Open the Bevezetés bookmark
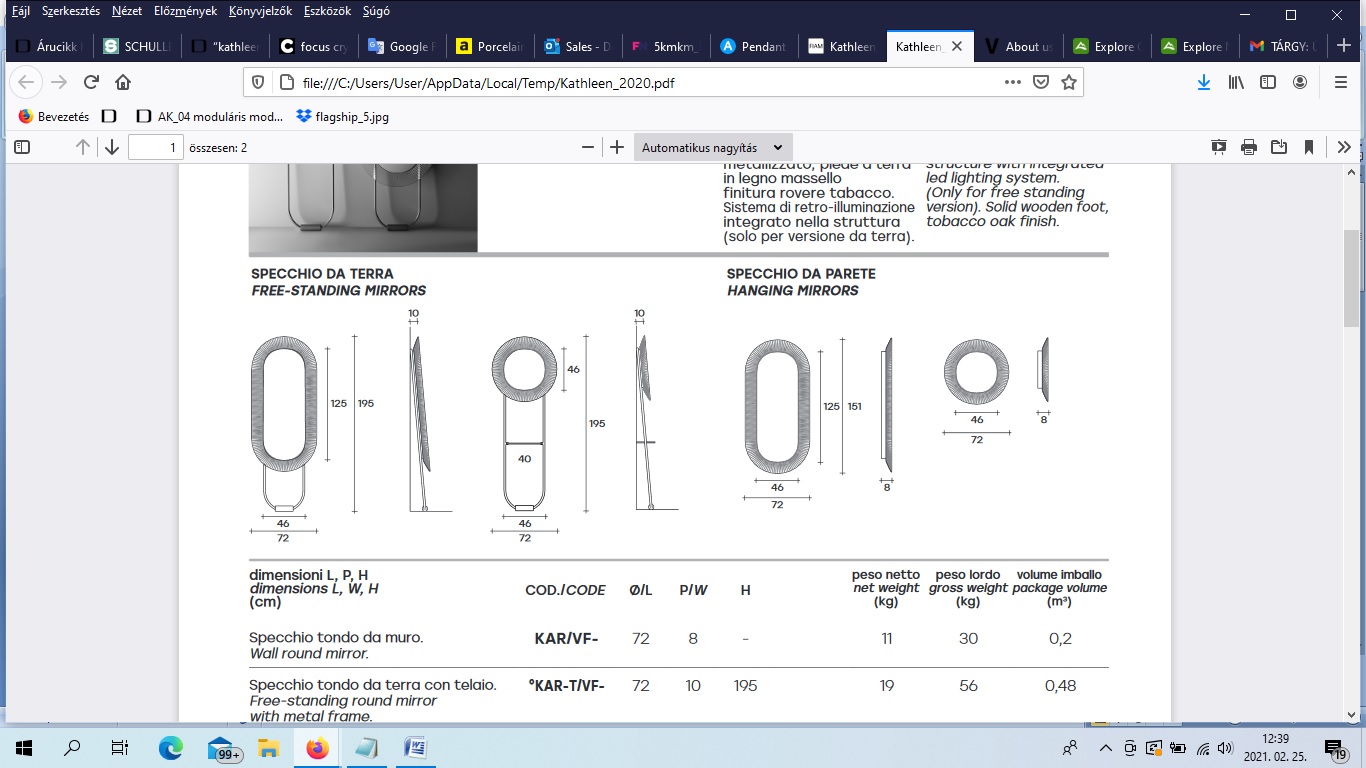The image size is (1366, 768). click(55, 116)
